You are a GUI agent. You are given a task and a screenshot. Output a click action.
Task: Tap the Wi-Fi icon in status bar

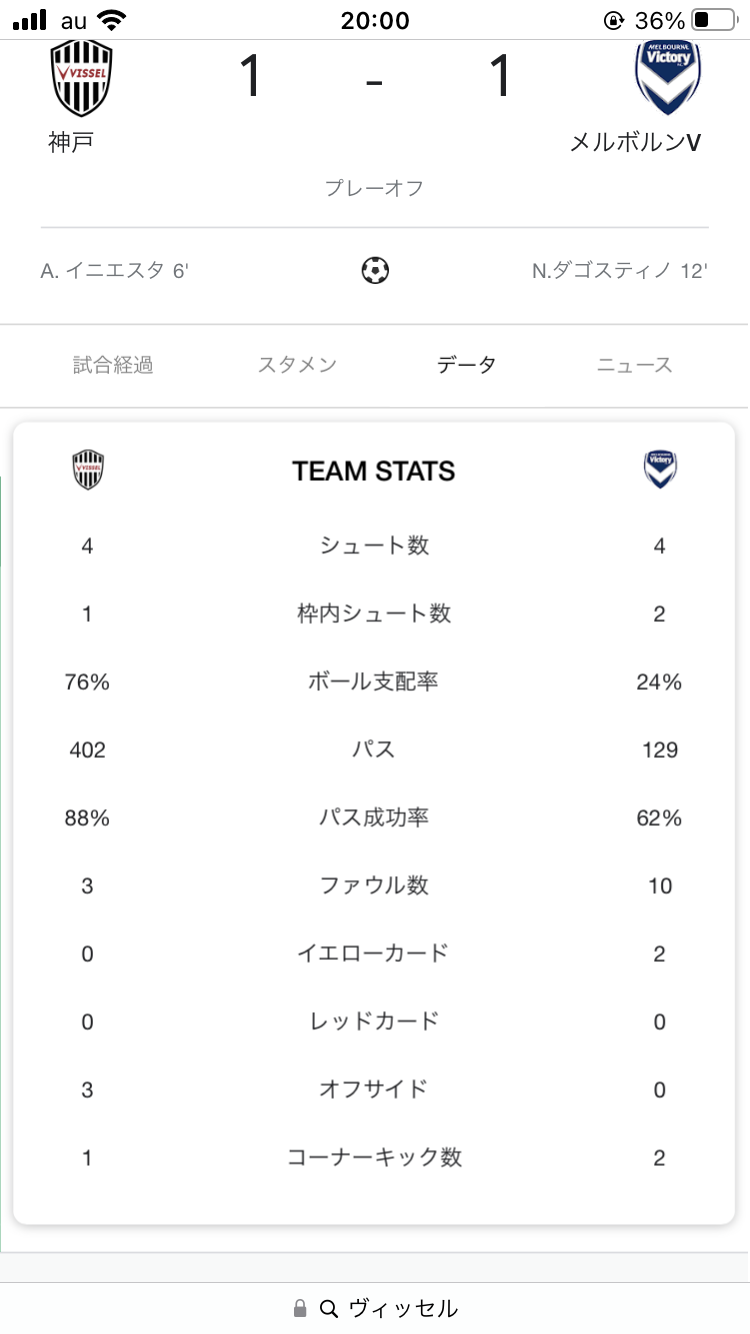coord(113,20)
